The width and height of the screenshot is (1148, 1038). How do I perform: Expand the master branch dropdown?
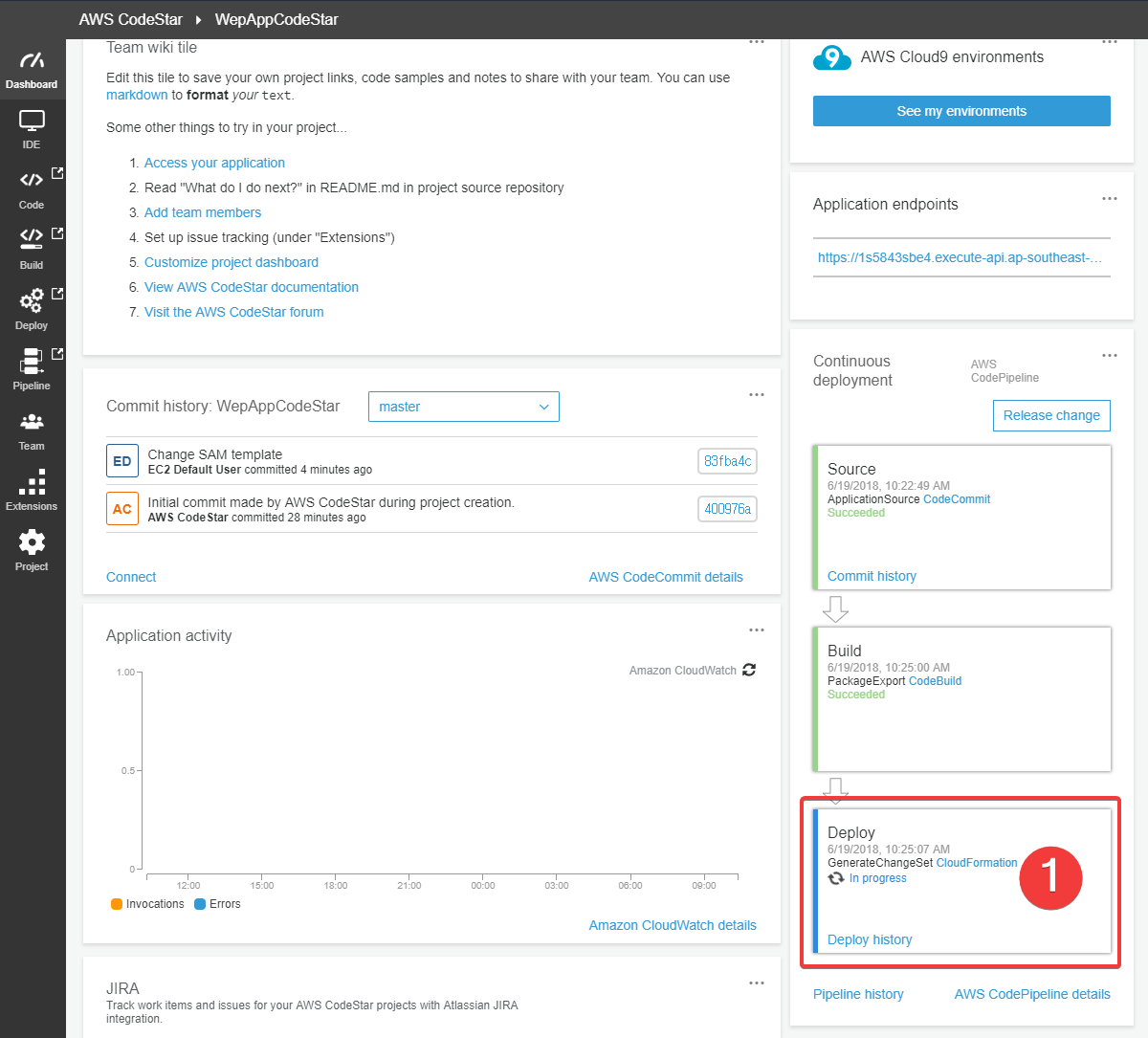464,407
